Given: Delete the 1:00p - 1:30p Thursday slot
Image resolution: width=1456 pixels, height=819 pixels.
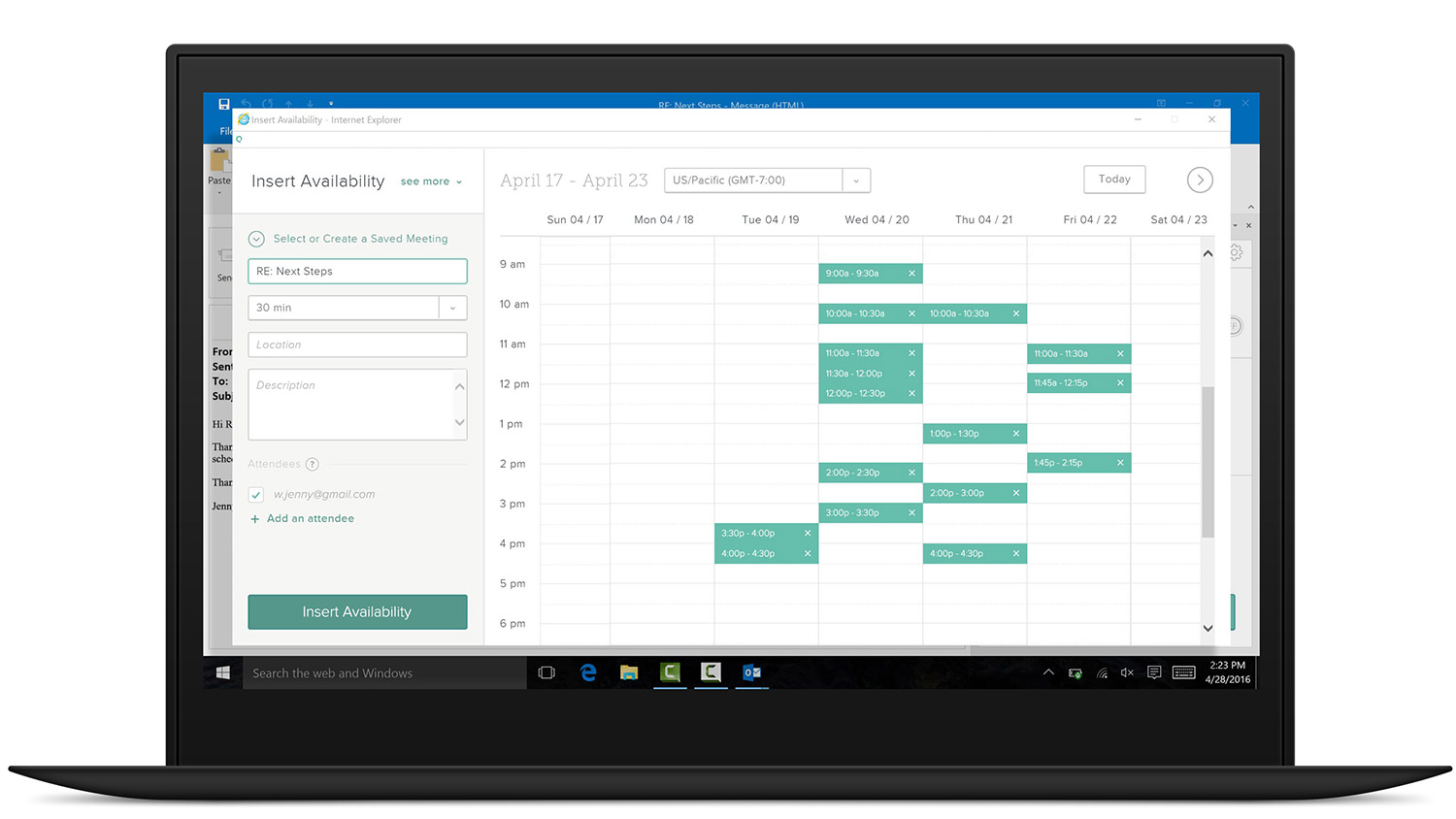Looking at the screenshot, I should 1016,434.
